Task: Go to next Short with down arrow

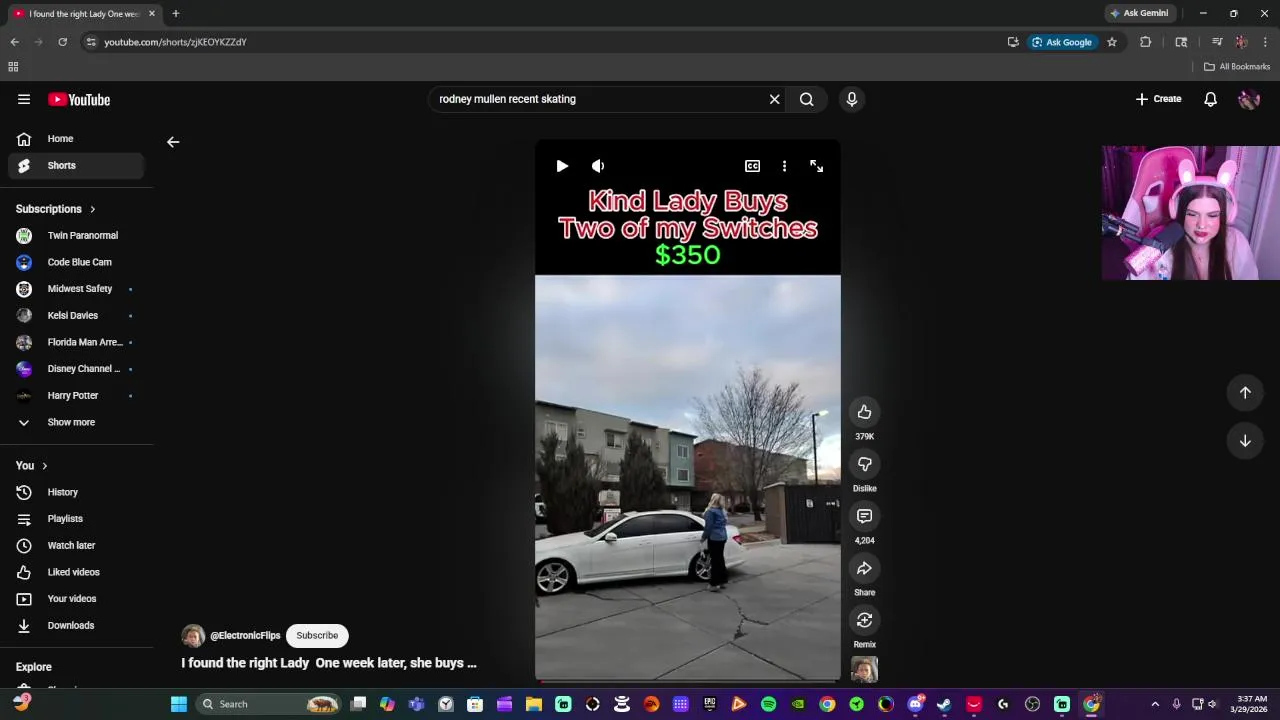Action: pyautogui.click(x=1245, y=441)
